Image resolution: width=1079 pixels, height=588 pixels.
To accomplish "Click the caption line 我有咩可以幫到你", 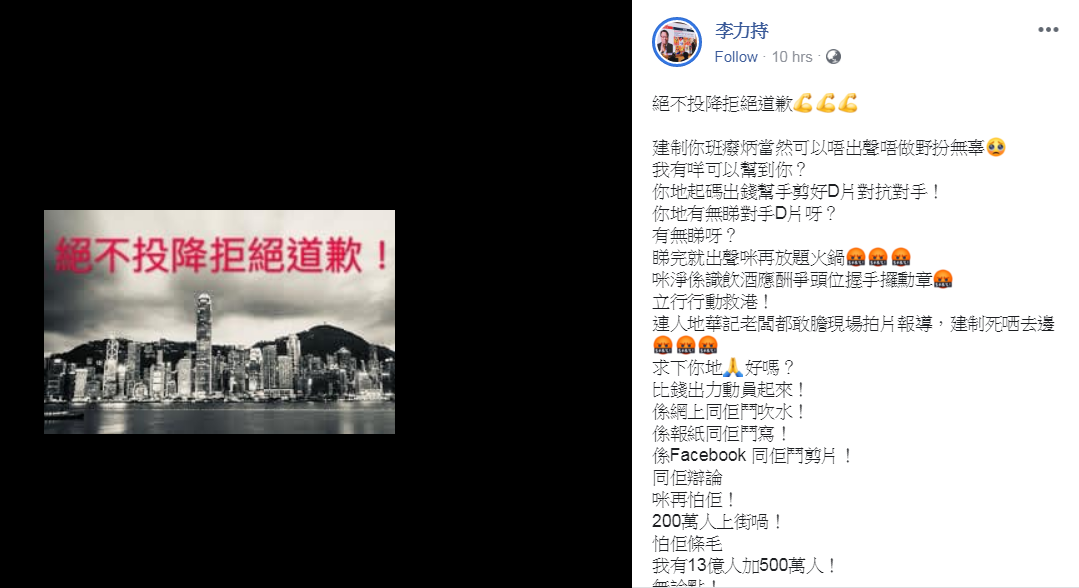I will coord(729,169).
